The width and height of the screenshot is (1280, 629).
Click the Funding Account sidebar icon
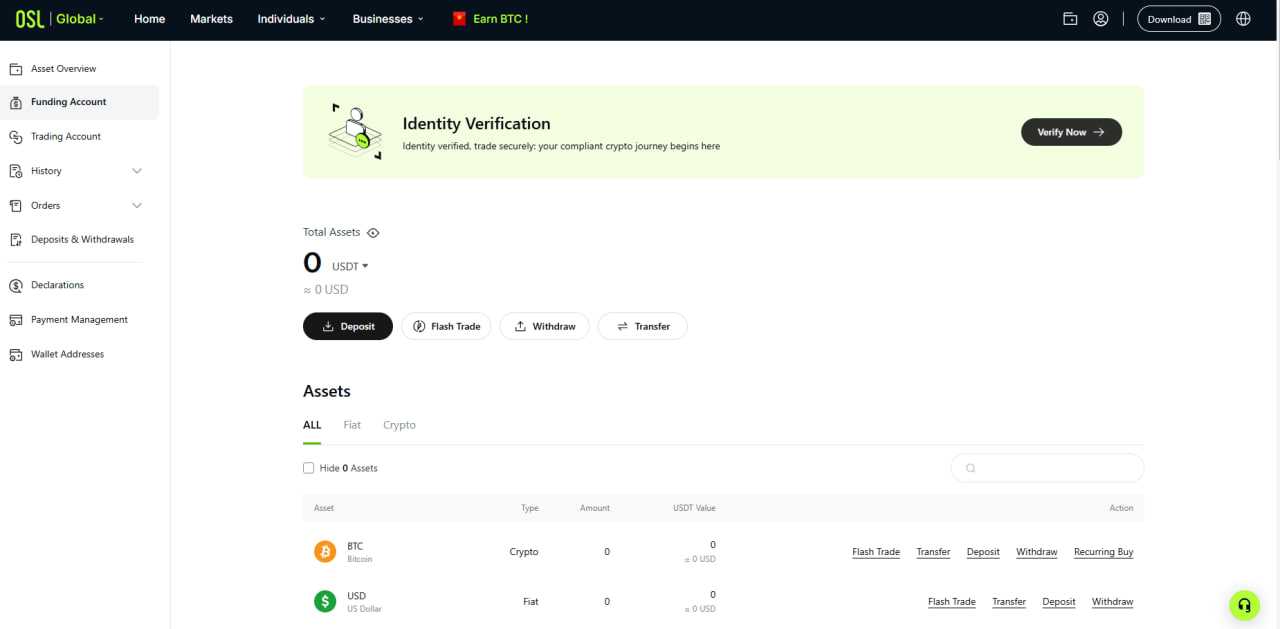tap(15, 102)
